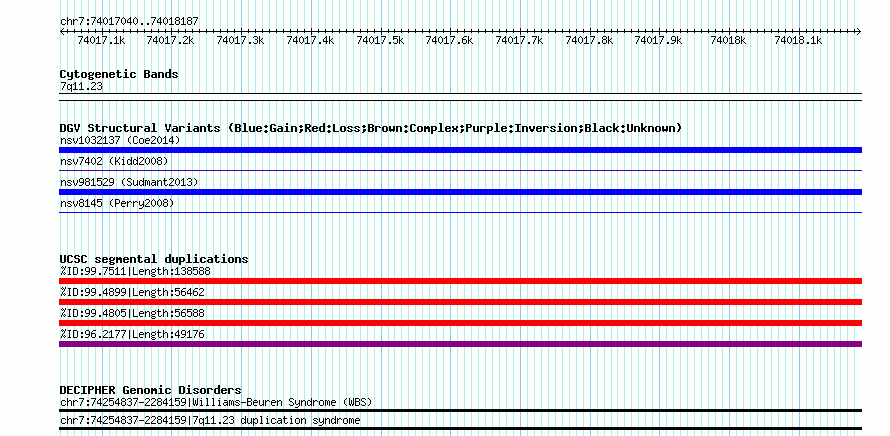
Task: Select the thick blue nsv981529 gain bar
Action: [460, 192]
